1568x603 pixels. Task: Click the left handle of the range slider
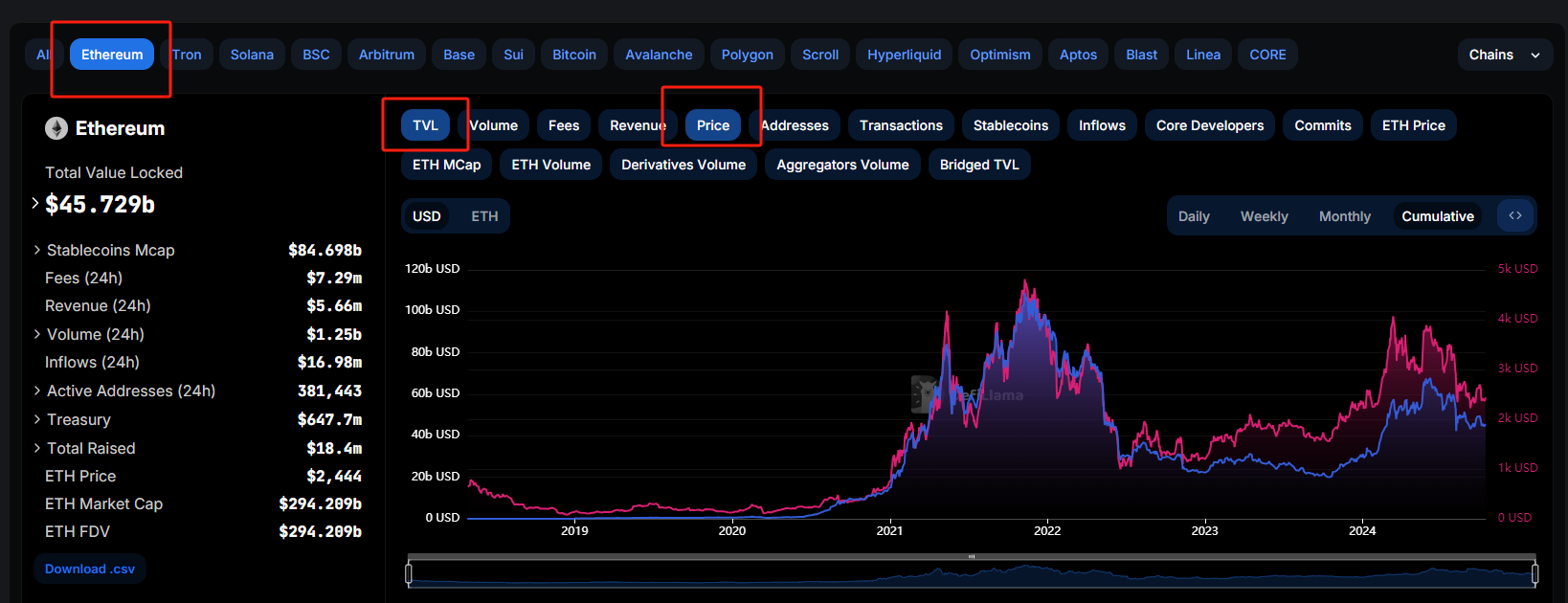click(x=409, y=573)
